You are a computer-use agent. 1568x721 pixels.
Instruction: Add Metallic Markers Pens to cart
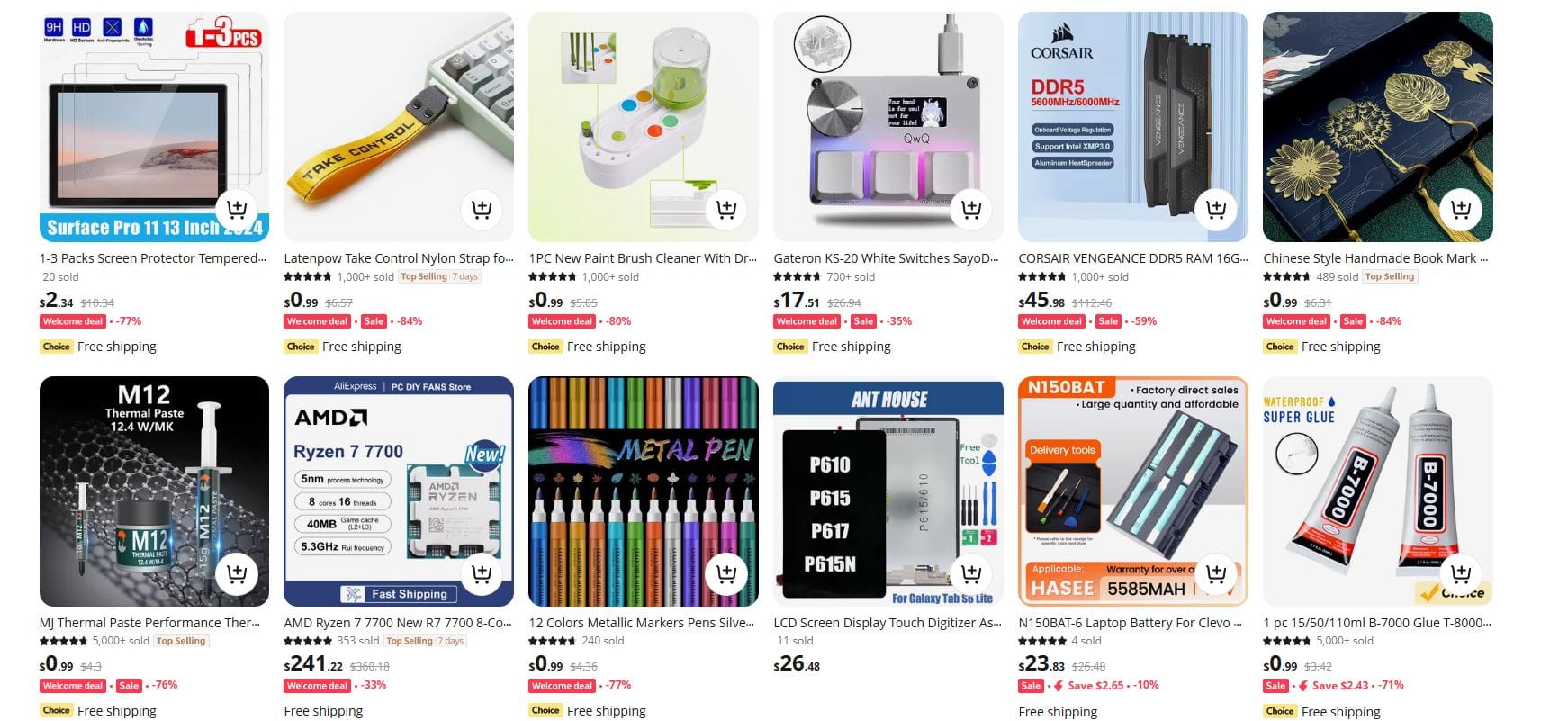coord(726,573)
